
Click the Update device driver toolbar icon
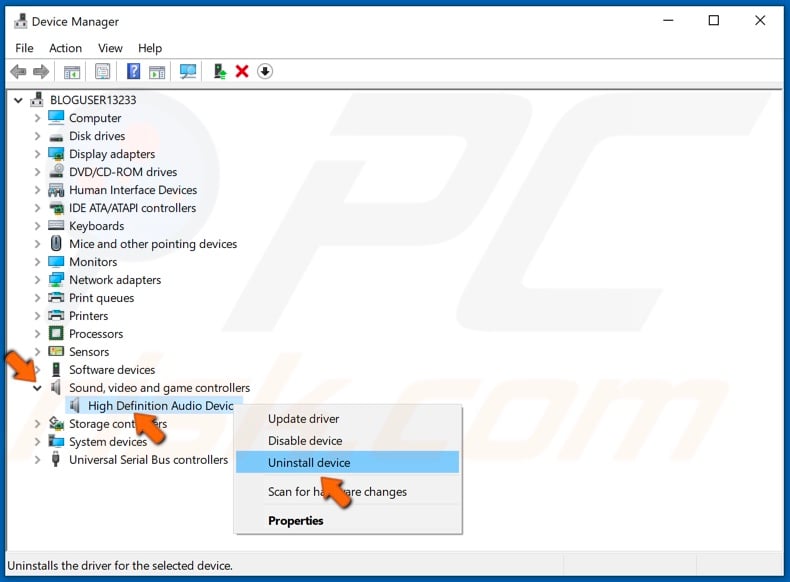click(x=220, y=71)
